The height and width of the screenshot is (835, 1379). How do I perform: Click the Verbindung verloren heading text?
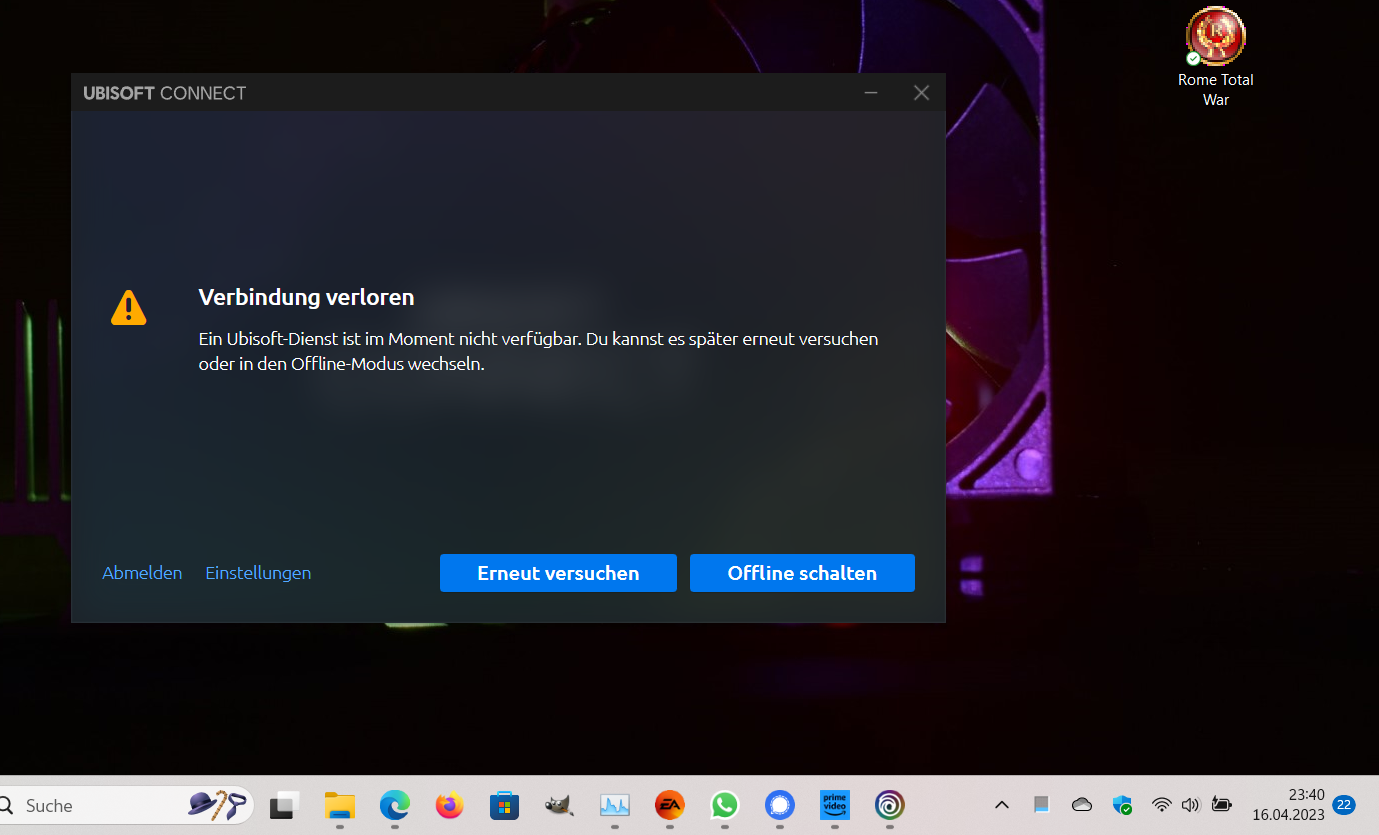click(306, 297)
